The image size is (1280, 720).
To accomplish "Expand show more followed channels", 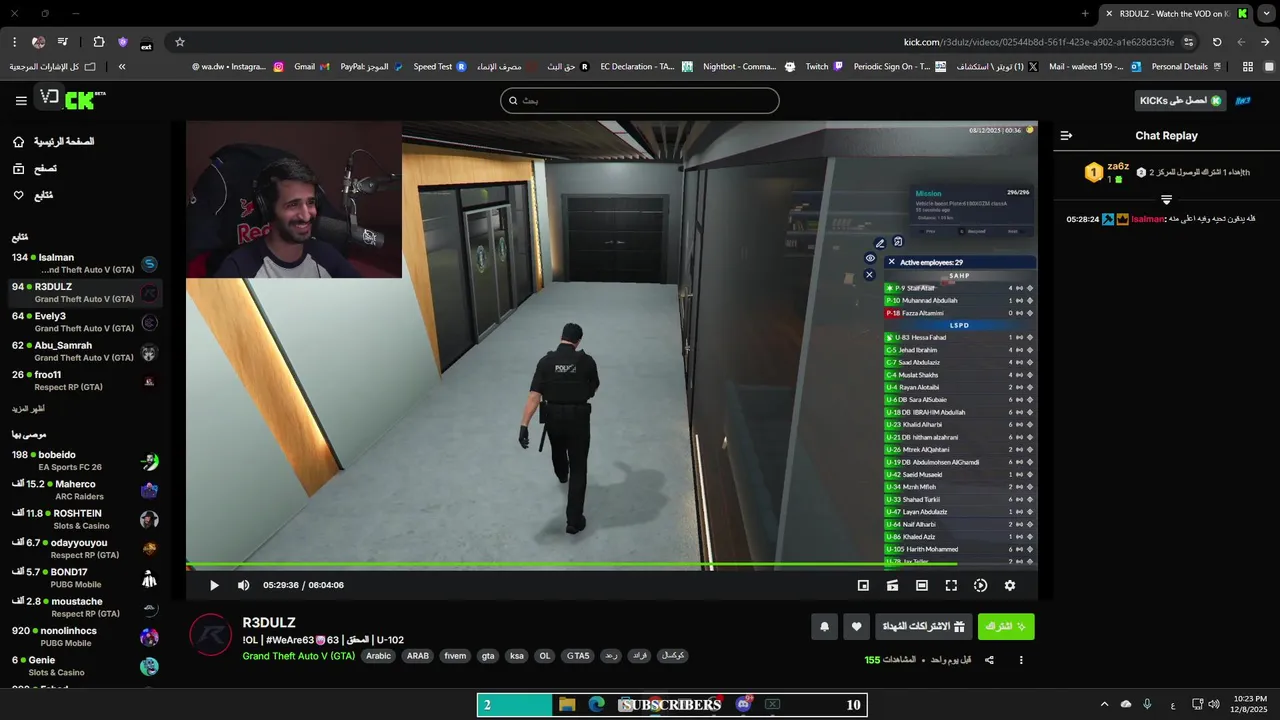I will (28, 409).
